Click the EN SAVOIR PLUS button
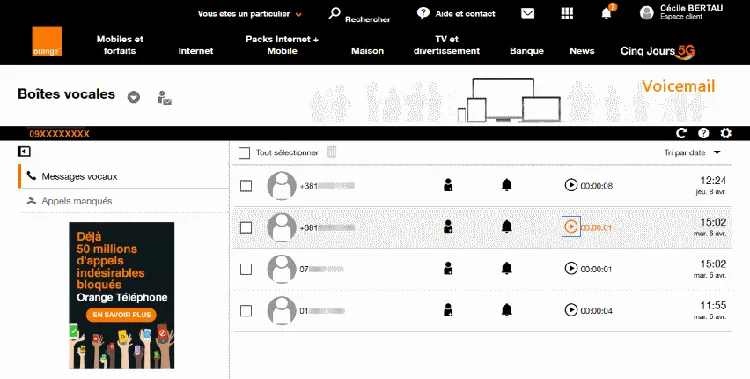Image resolution: width=750 pixels, height=379 pixels. coord(121,314)
